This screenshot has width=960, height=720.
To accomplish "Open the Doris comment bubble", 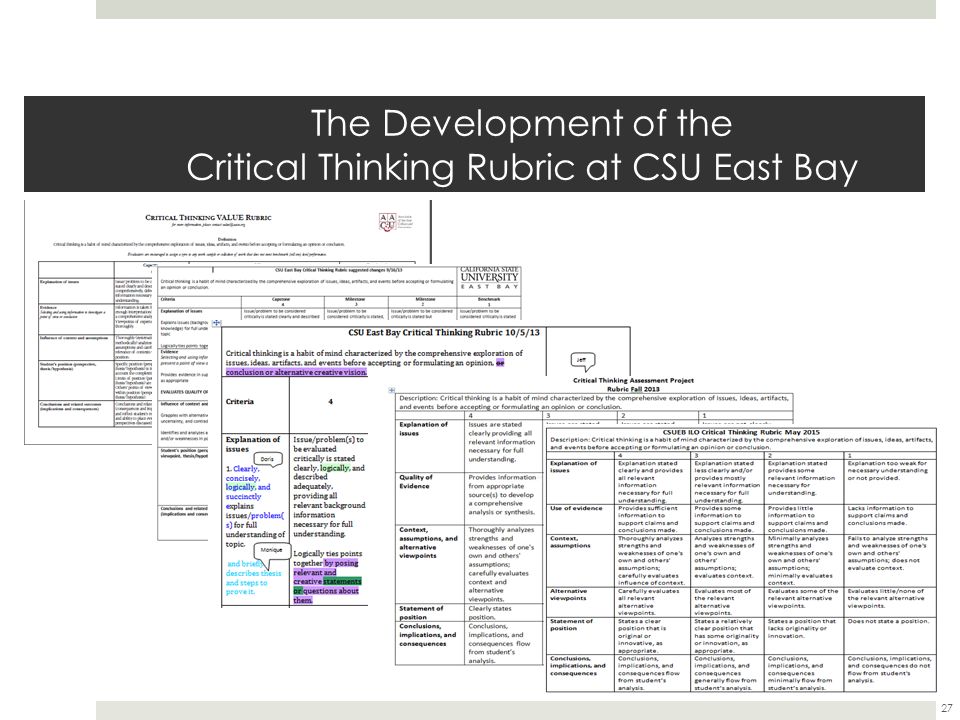I will pyautogui.click(x=268, y=460).
